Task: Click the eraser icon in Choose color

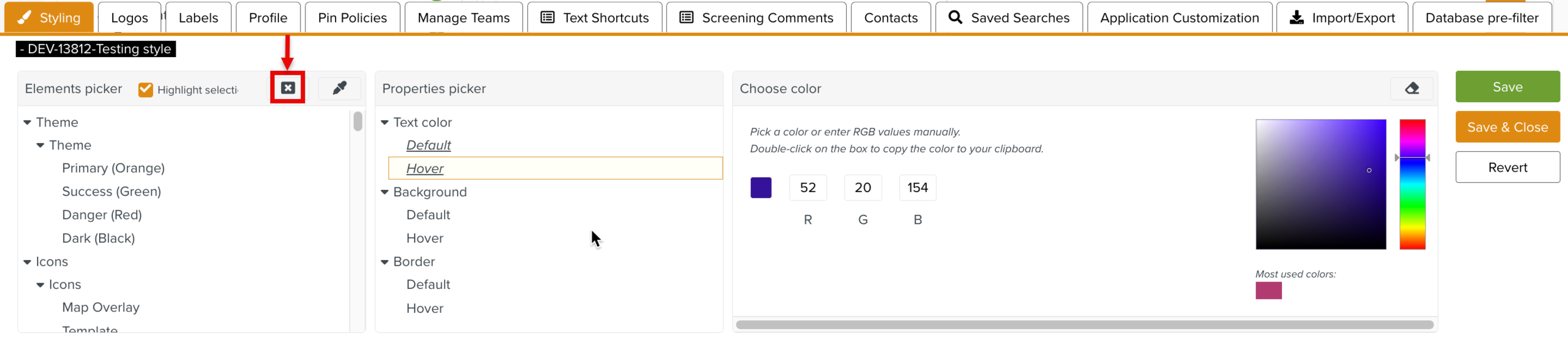Action: click(1411, 88)
